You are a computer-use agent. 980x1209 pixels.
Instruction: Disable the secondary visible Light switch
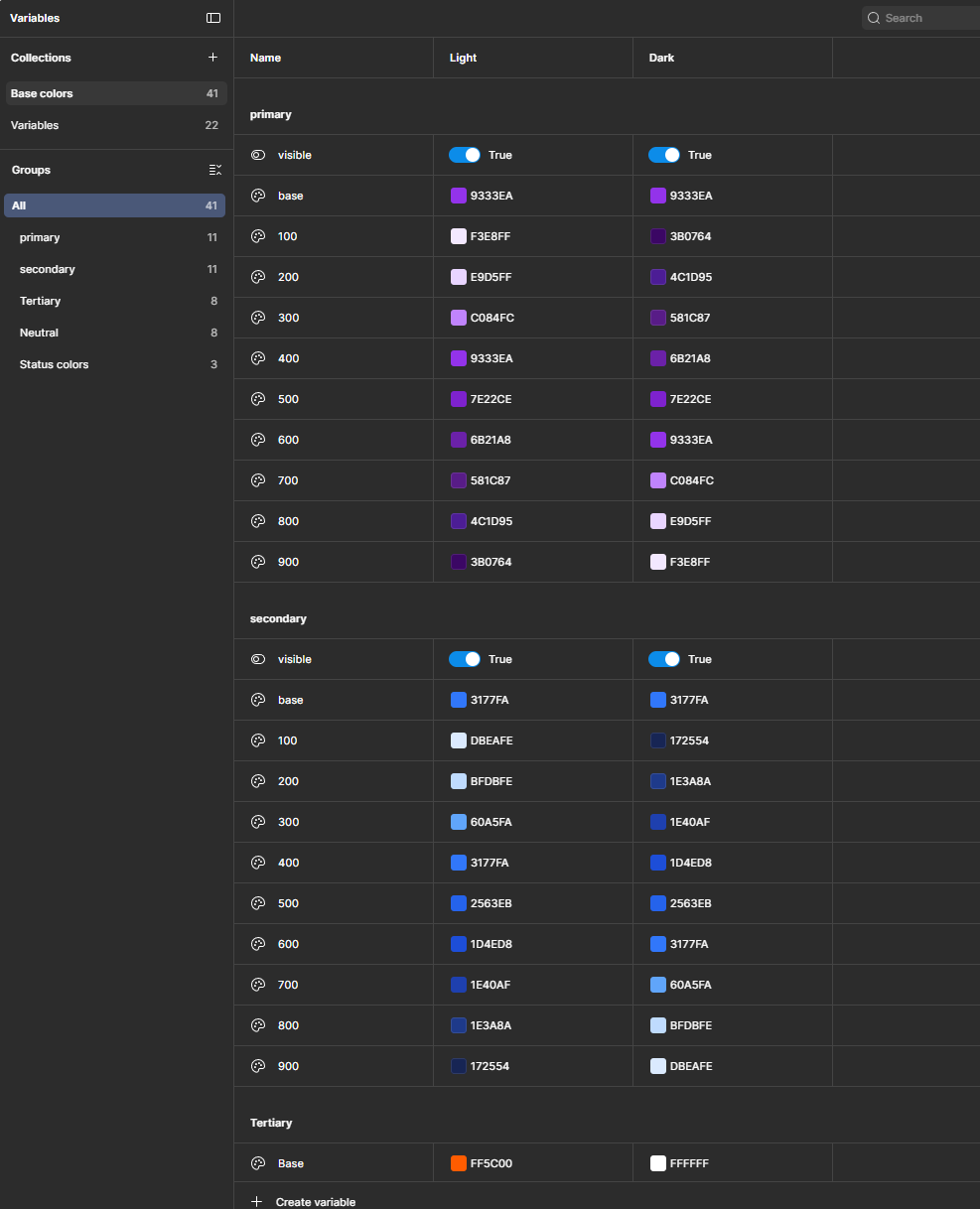click(464, 659)
